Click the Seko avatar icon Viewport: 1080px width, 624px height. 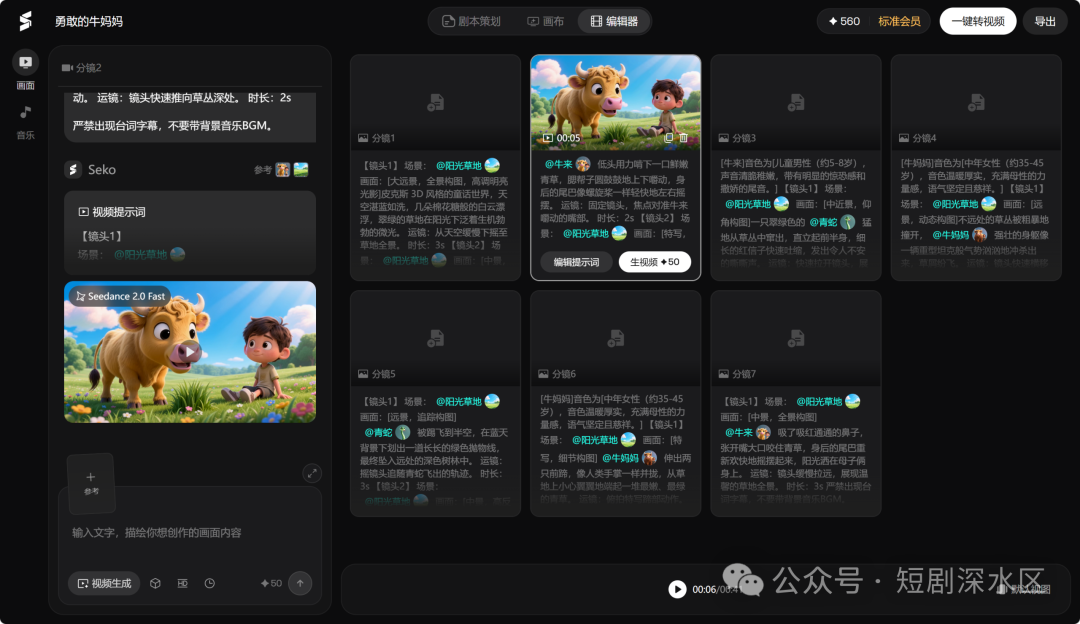(x=73, y=169)
